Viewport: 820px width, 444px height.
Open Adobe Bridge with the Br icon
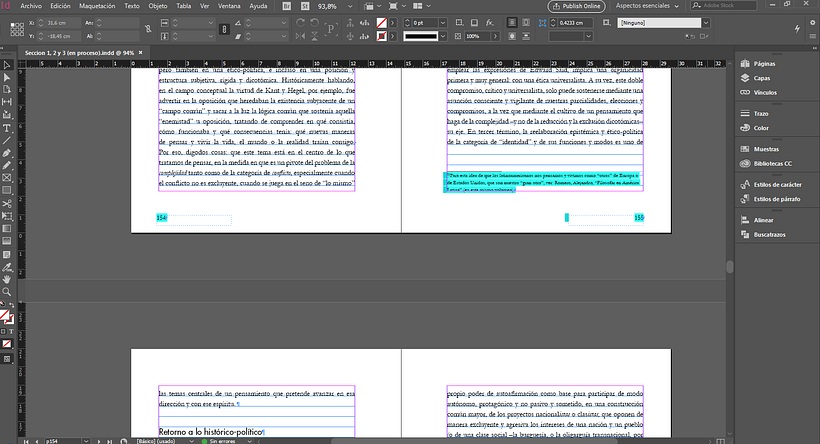[x=287, y=6]
